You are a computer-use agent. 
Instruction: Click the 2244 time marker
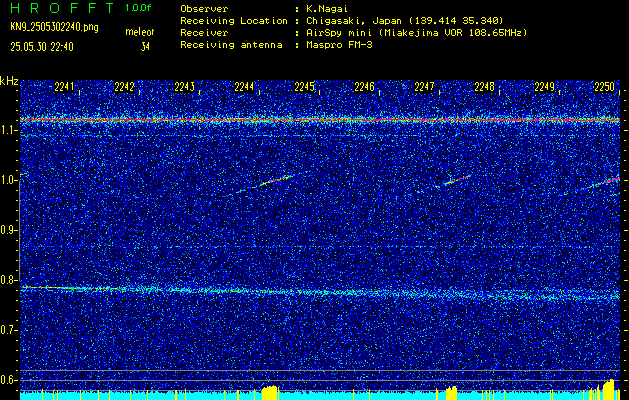click(x=244, y=87)
